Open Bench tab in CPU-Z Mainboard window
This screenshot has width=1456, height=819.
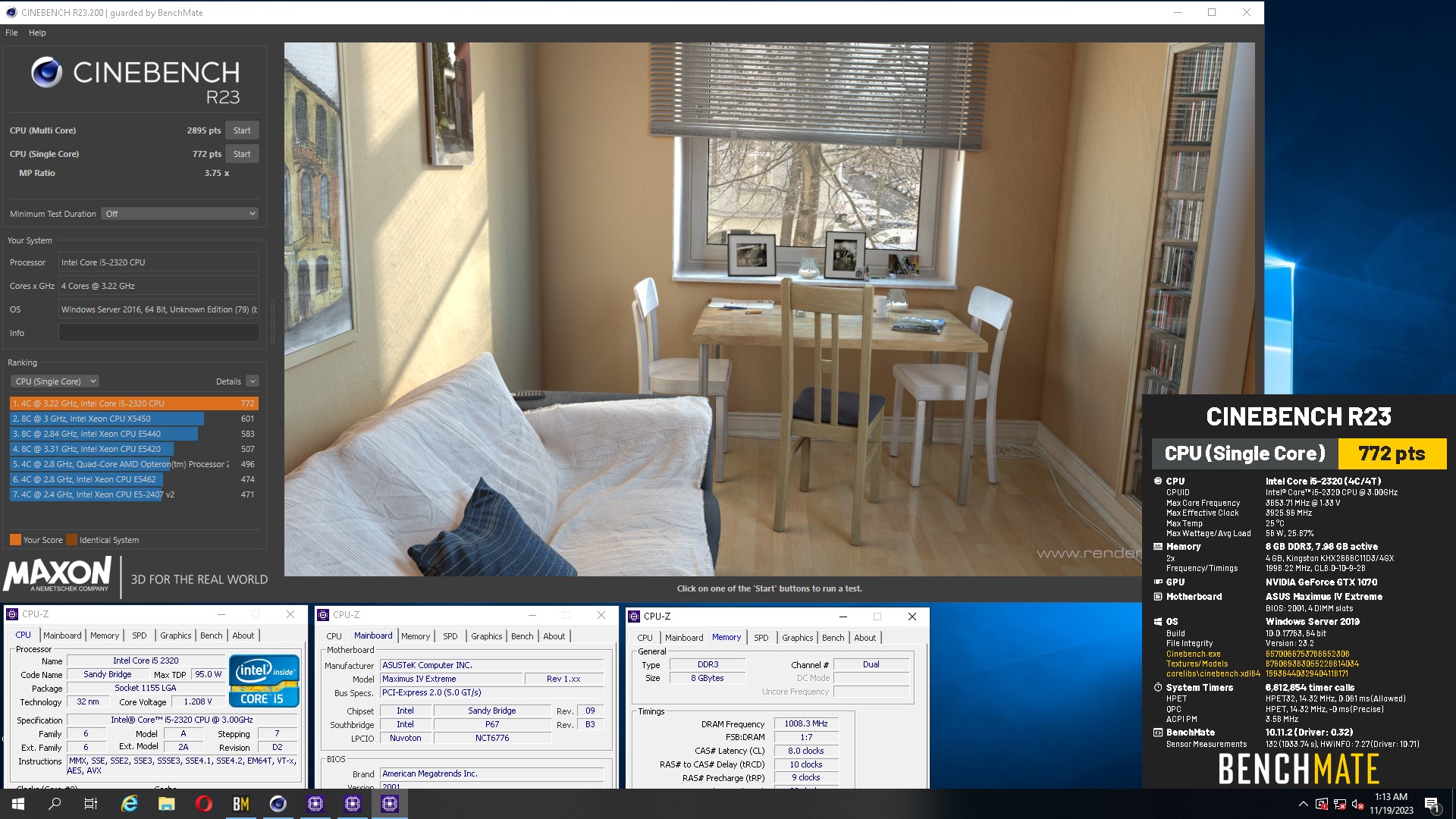522,636
